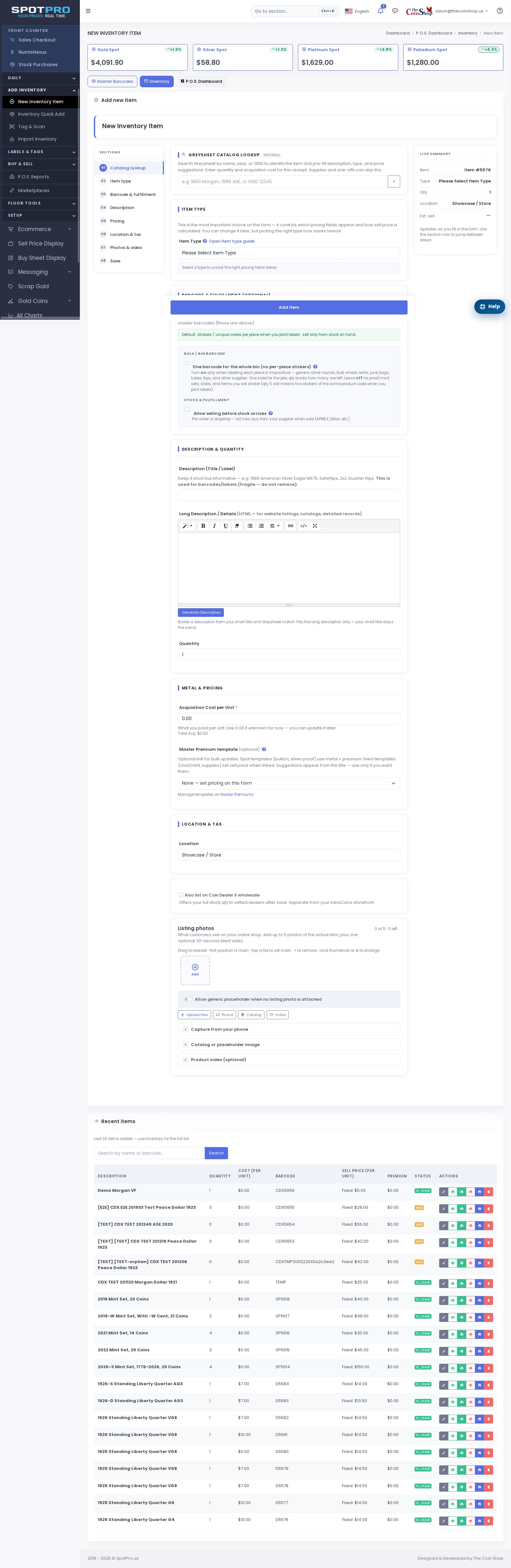Check Allow selling before stock arrives
This screenshot has width=511, height=1568.
[187, 410]
